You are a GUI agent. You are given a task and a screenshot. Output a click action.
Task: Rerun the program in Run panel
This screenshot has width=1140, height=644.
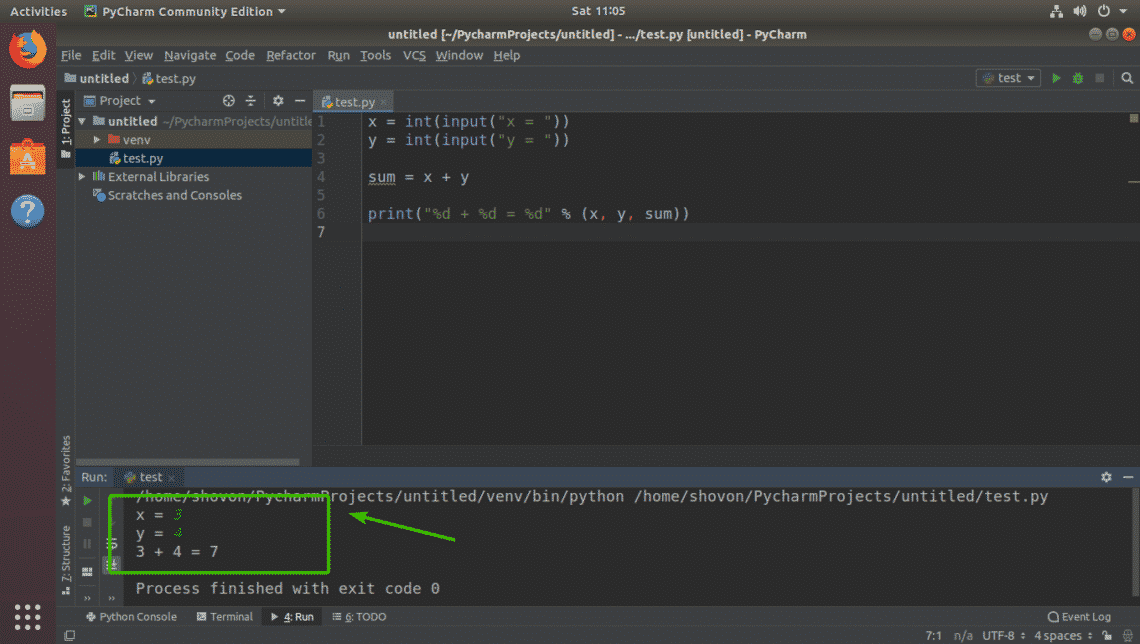click(86, 500)
